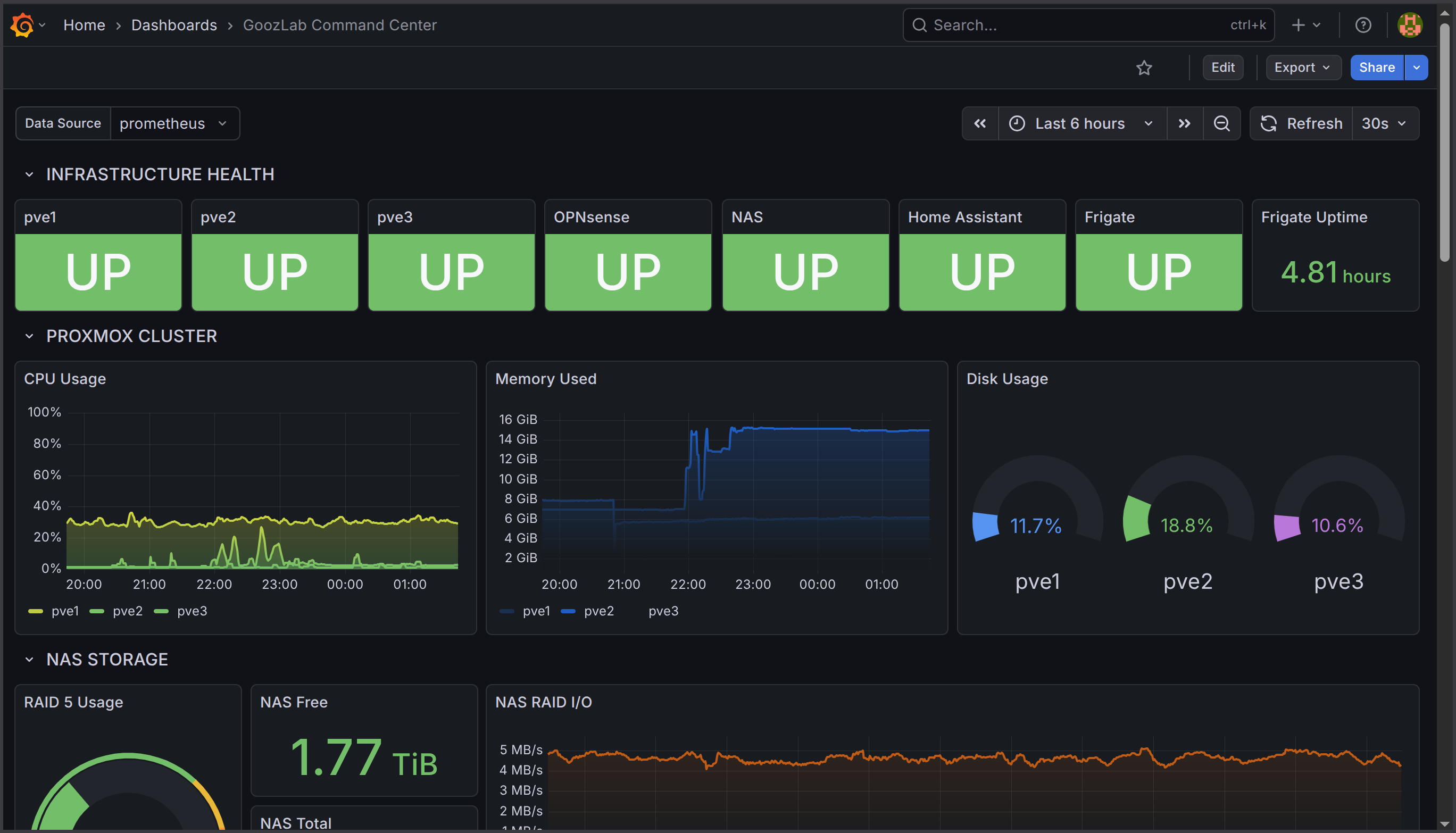1456x833 pixels.
Task: Click the pve2 legend color swatch
Action: 97,611
